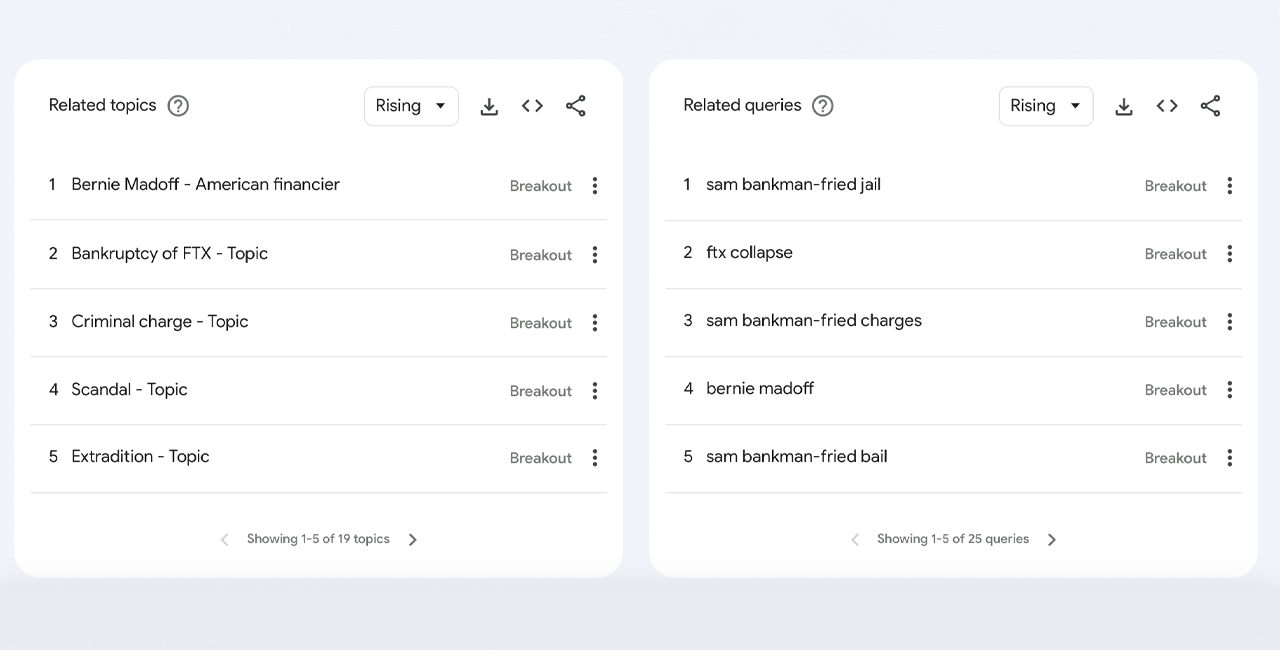Open more options for ftx collapse query
The width and height of the screenshot is (1280, 650).
1229,254
